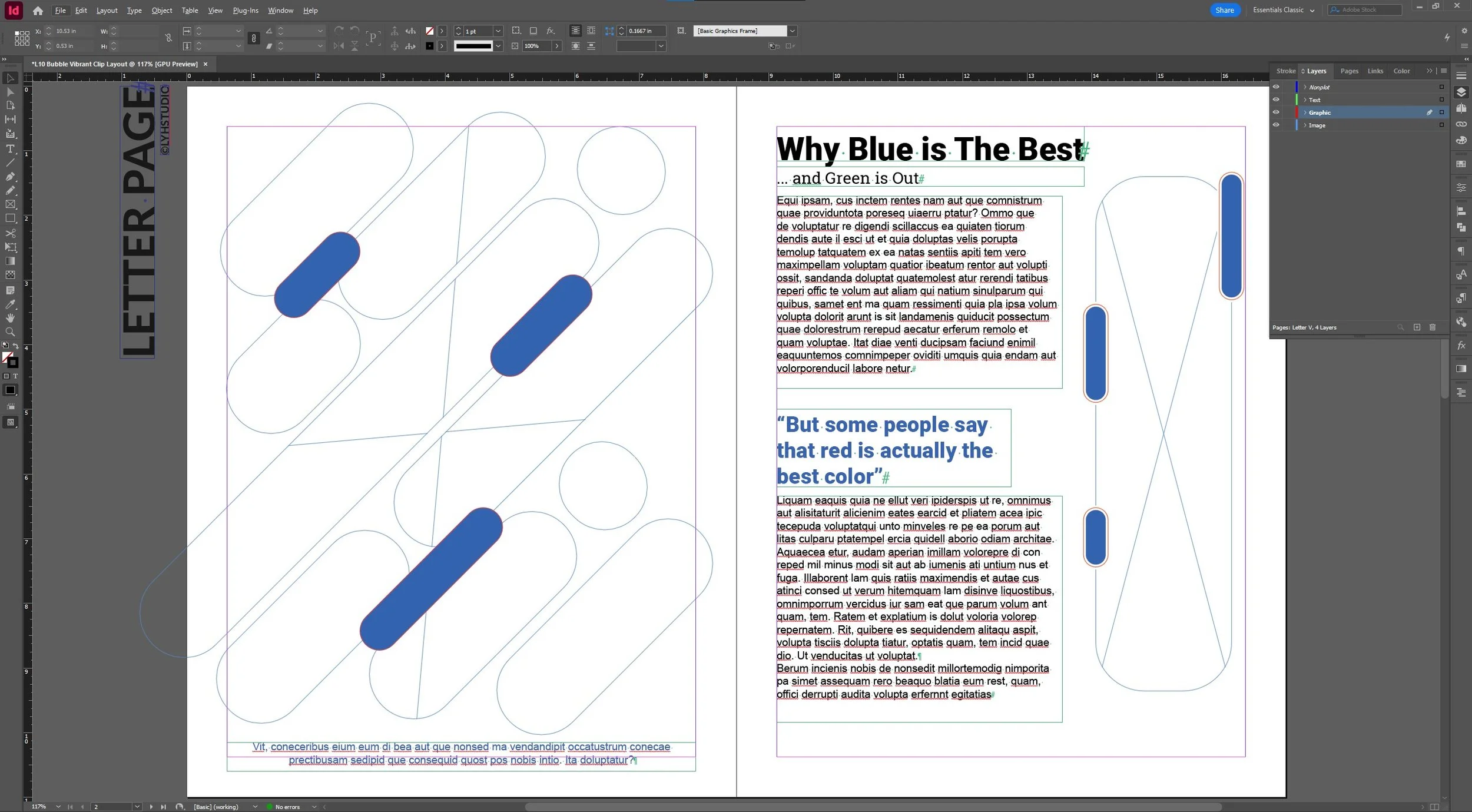Image resolution: width=1472 pixels, height=812 pixels.
Task: Open the Swatches panel icon in dock
Action: [x=1461, y=164]
